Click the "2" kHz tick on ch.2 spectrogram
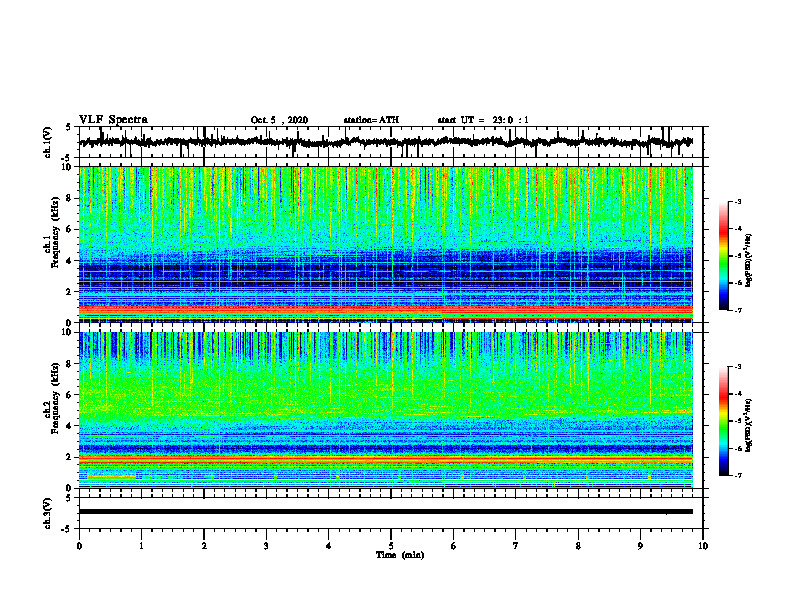792x612 pixels. (x=69, y=457)
